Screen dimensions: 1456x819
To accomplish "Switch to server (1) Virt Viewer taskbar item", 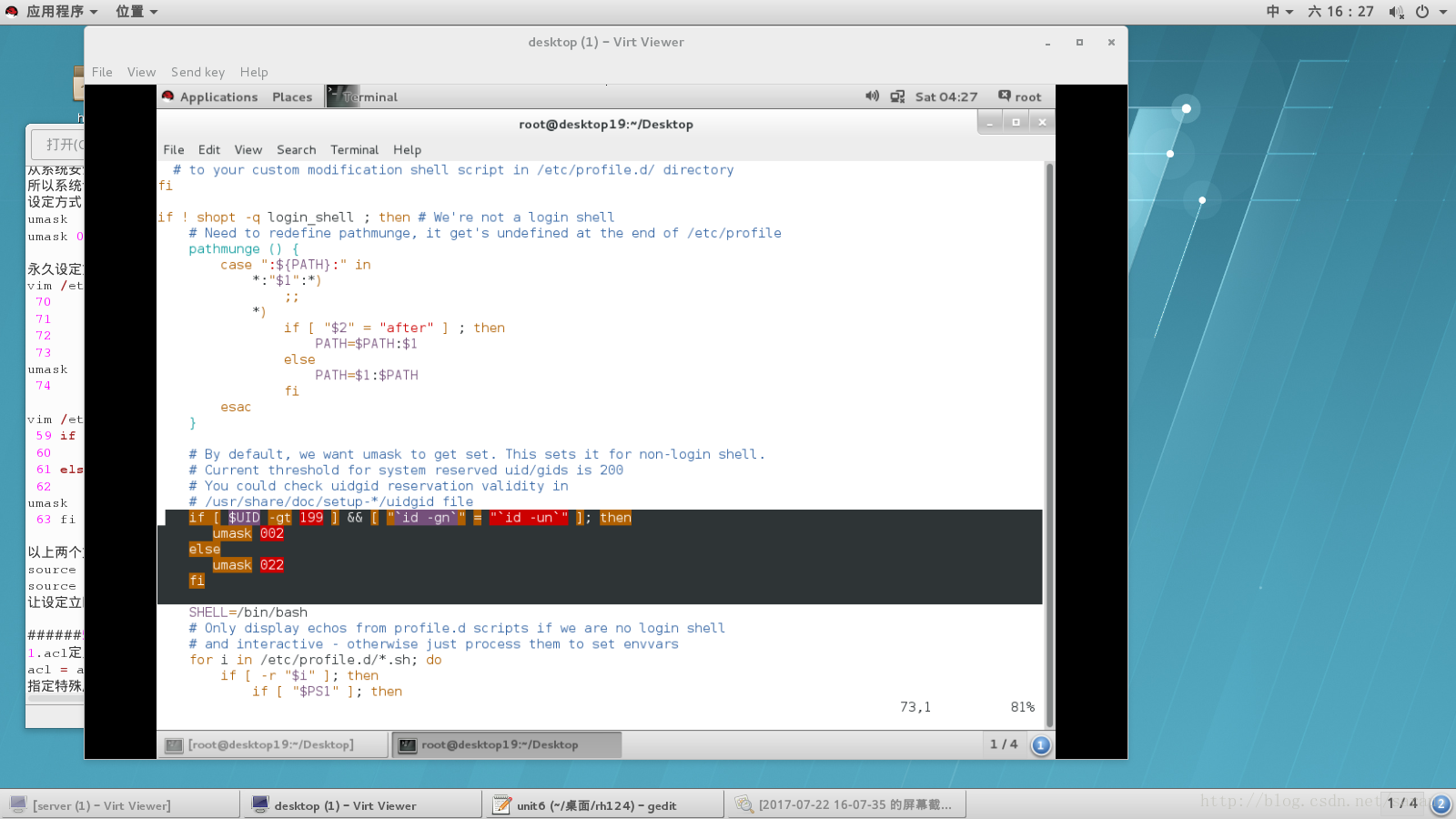I will (x=121, y=805).
